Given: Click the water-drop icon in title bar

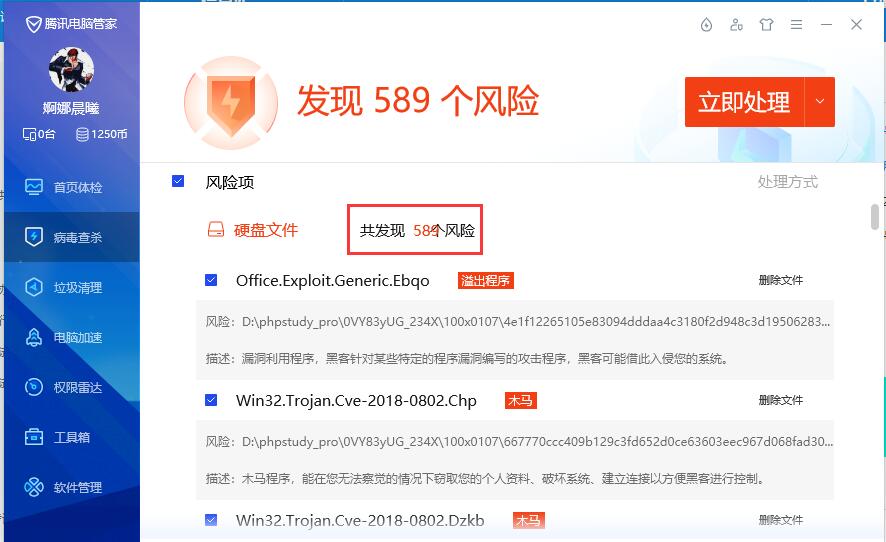Looking at the screenshot, I should pos(706,24).
